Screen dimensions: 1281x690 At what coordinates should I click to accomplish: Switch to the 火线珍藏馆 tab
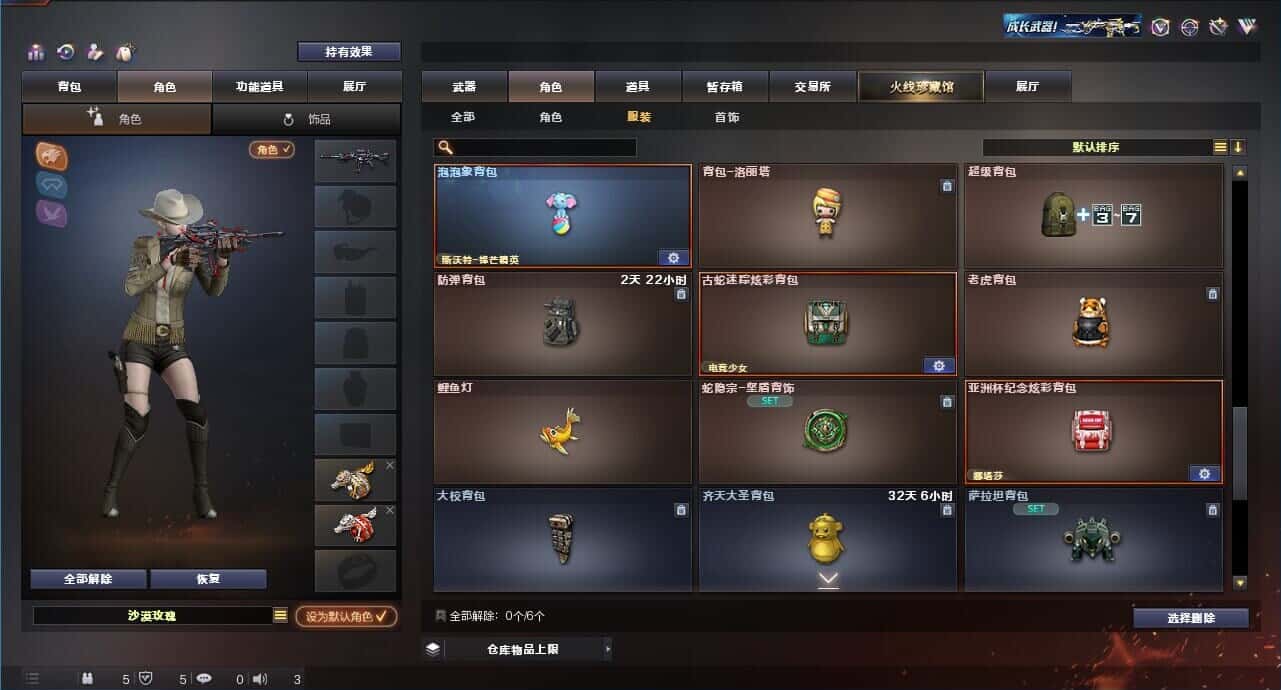click(x=921, y=87)
